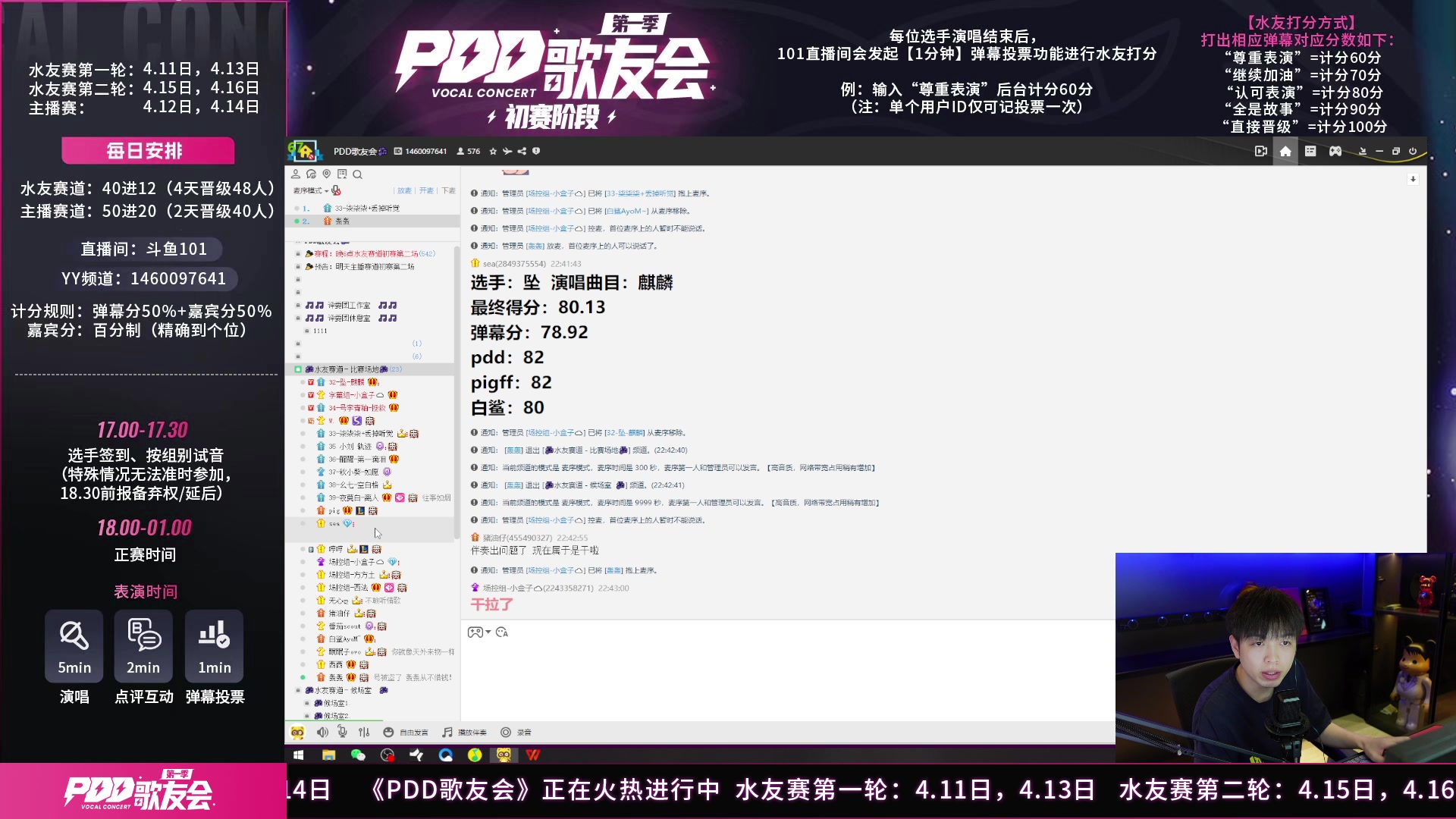Click the chat refresh bubble icon
Viewport: 1456px width, 819px height.
[311, 174]
